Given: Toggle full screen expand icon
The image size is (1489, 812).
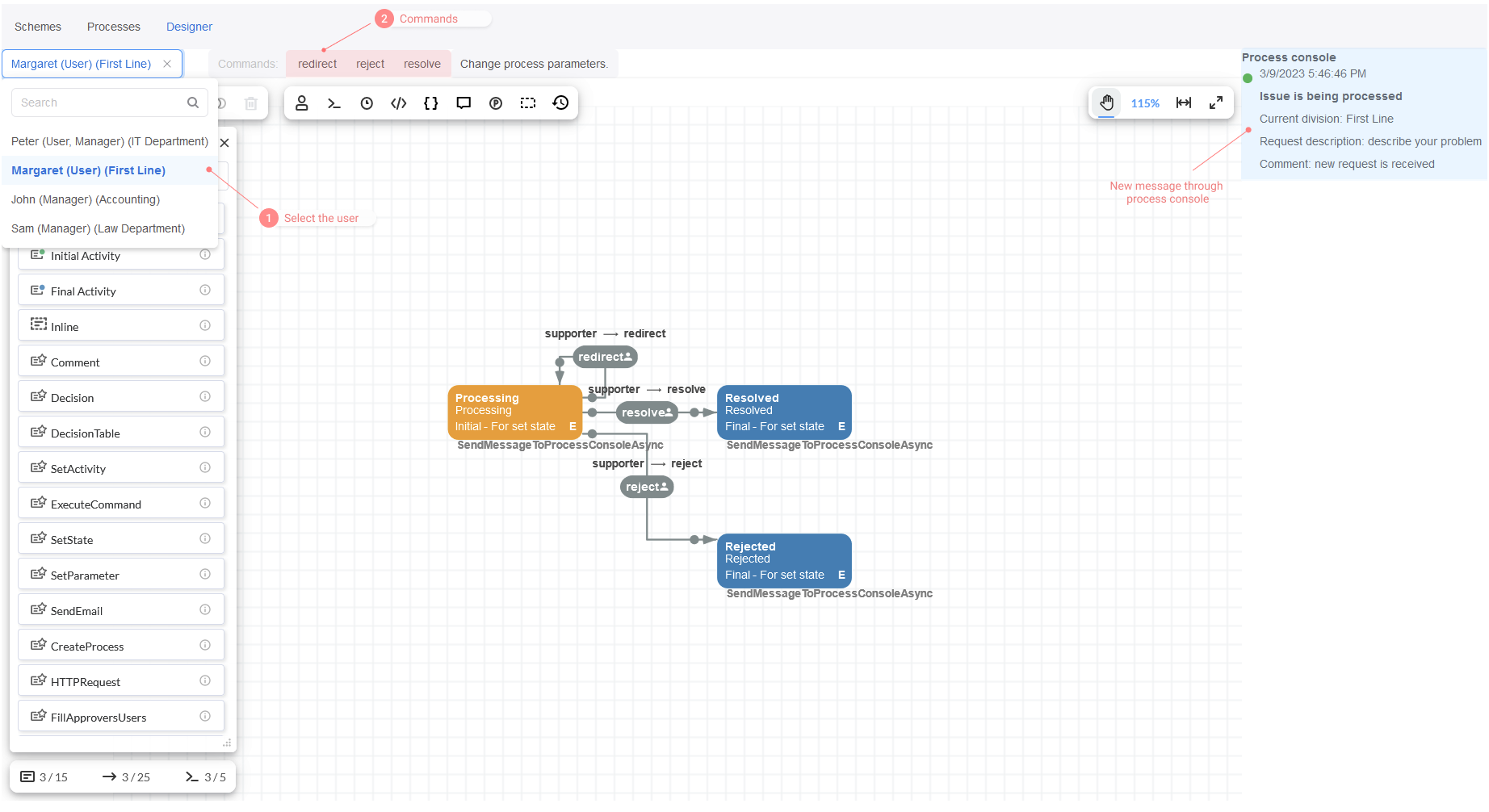Looking at the screenshot, I should click(x=1216, y=103).
